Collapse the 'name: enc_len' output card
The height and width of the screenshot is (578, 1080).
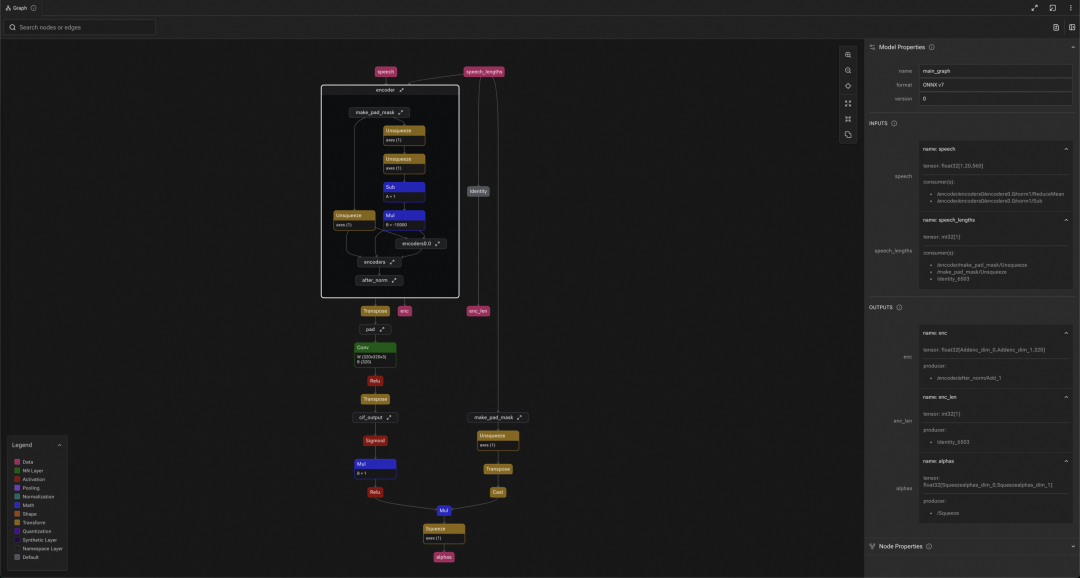click(1066, 398)
